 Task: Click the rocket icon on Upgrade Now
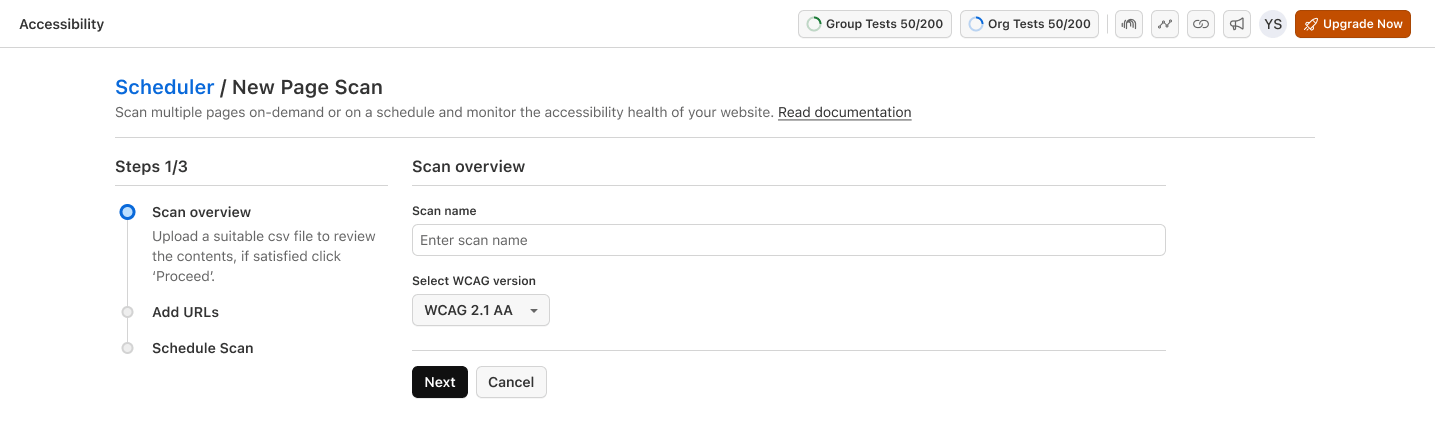[x=1310, y=24]
